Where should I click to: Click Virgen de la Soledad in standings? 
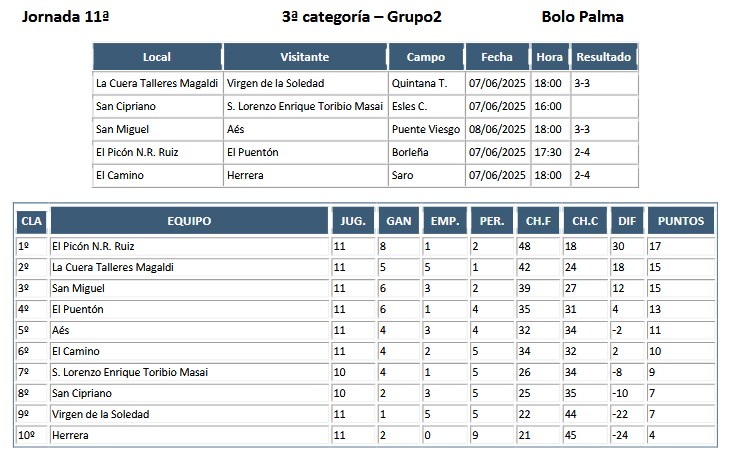101,415
